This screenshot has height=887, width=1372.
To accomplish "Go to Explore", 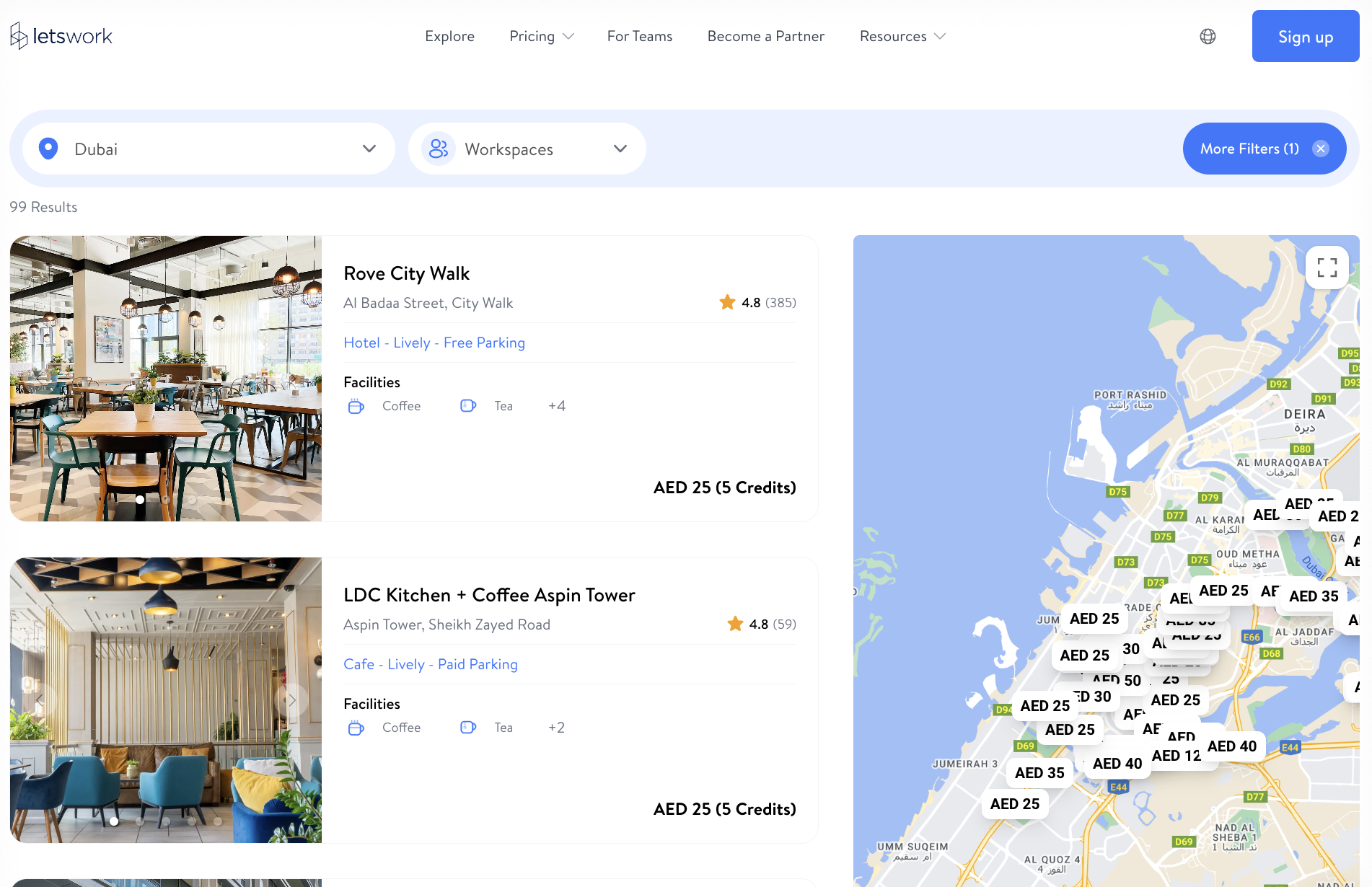I will [x=449, y=36].
